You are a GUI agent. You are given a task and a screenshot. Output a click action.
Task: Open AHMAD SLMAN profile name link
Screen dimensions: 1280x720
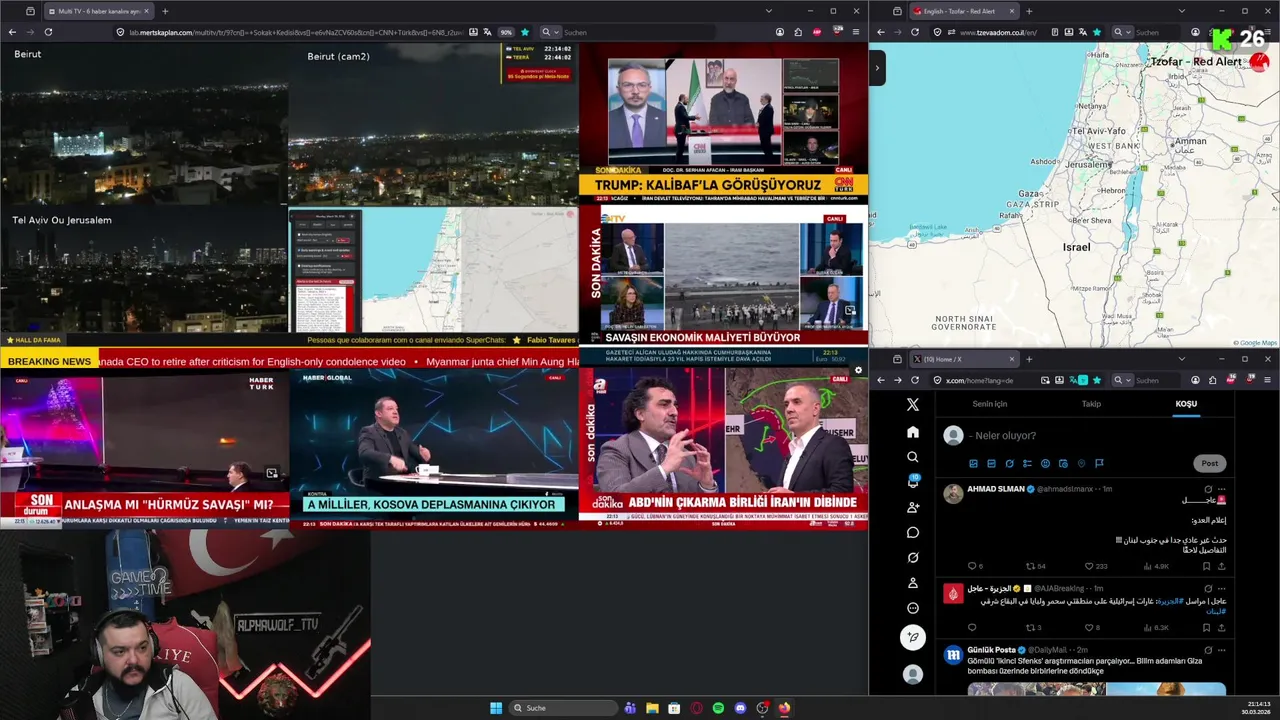996,489
